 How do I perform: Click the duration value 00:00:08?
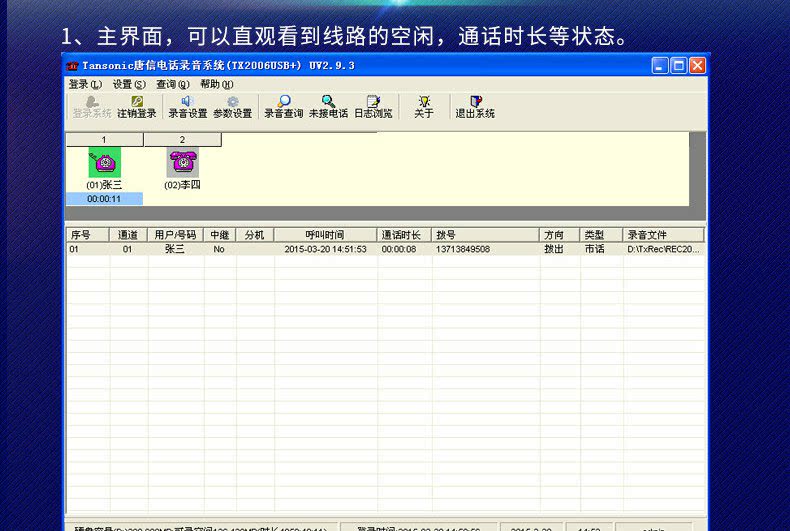[399, 249]
